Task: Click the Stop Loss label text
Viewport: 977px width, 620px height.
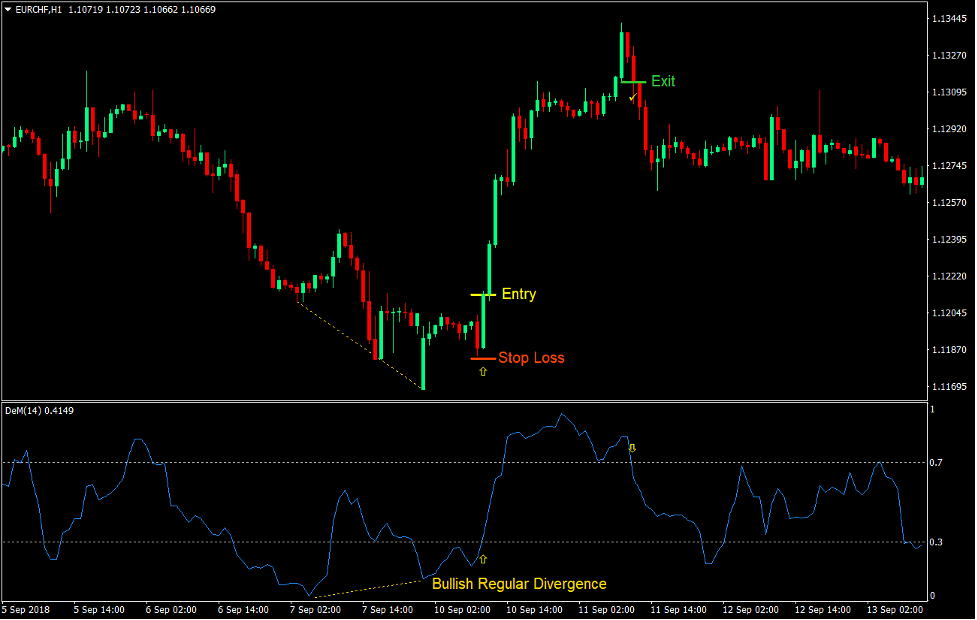Action: 531,356
